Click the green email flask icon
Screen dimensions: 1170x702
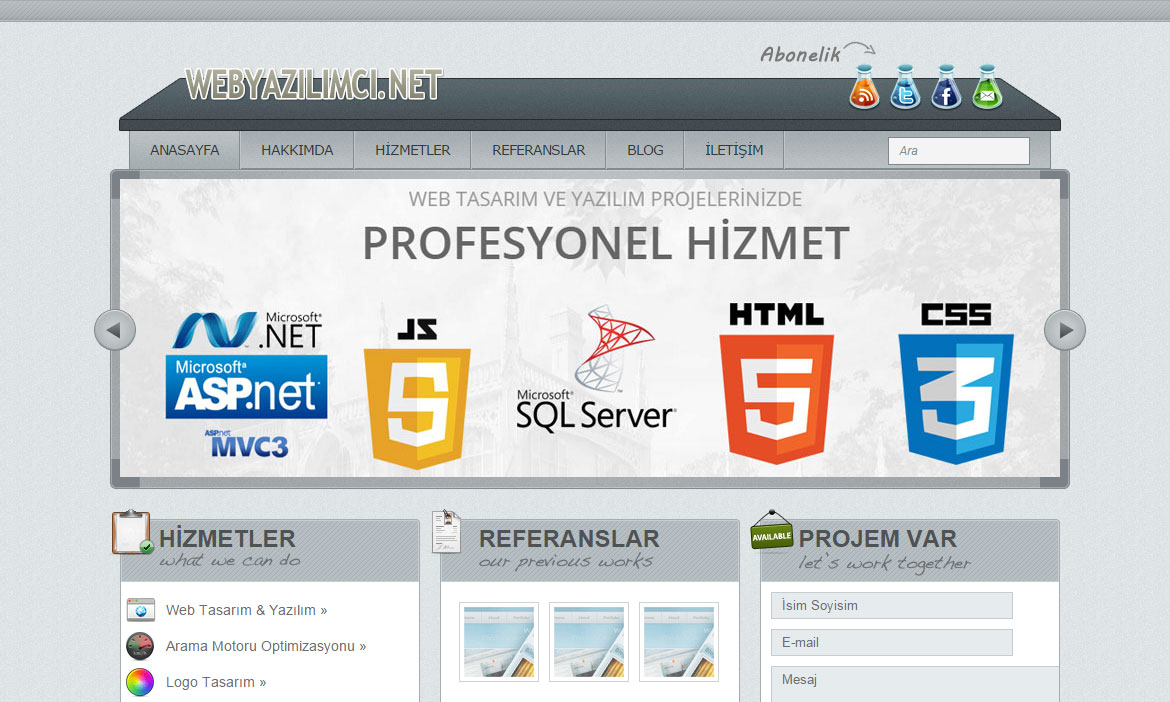[986, 87]
